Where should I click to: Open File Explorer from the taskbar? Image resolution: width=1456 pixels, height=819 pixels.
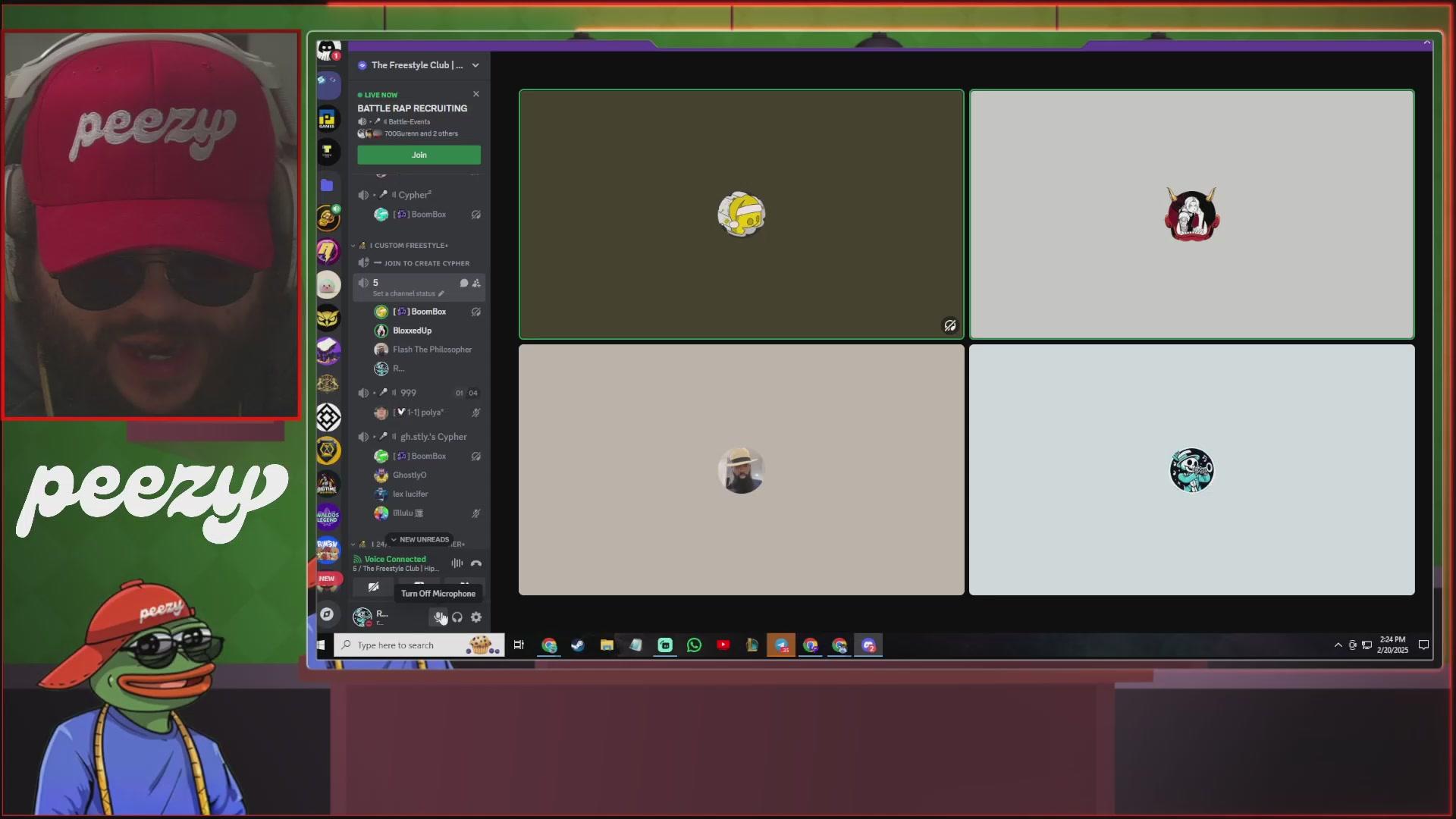coord(607,645)
